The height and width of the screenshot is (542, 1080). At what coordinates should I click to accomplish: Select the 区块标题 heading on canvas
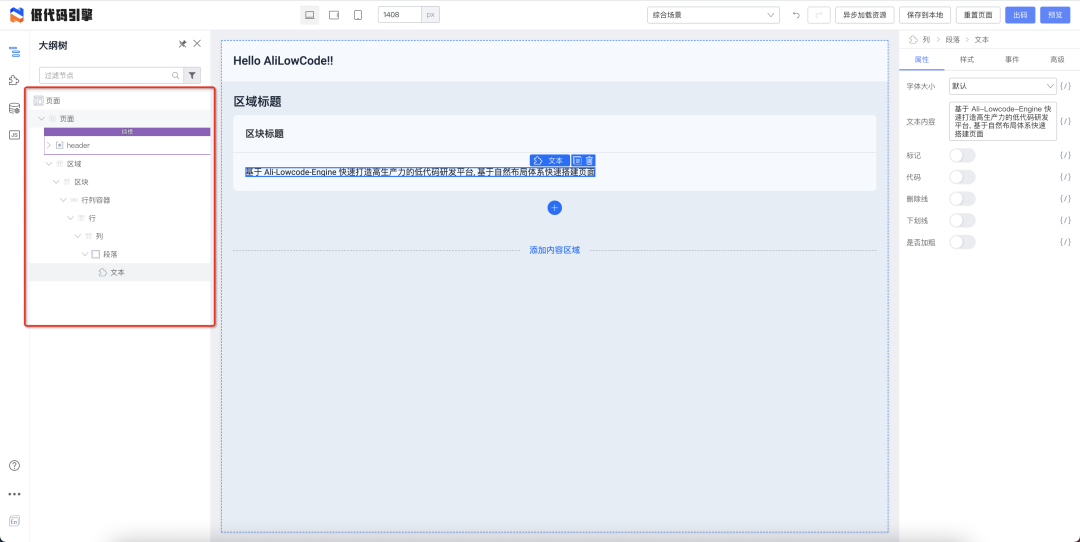pyautogui.click(x=265, y=134)
